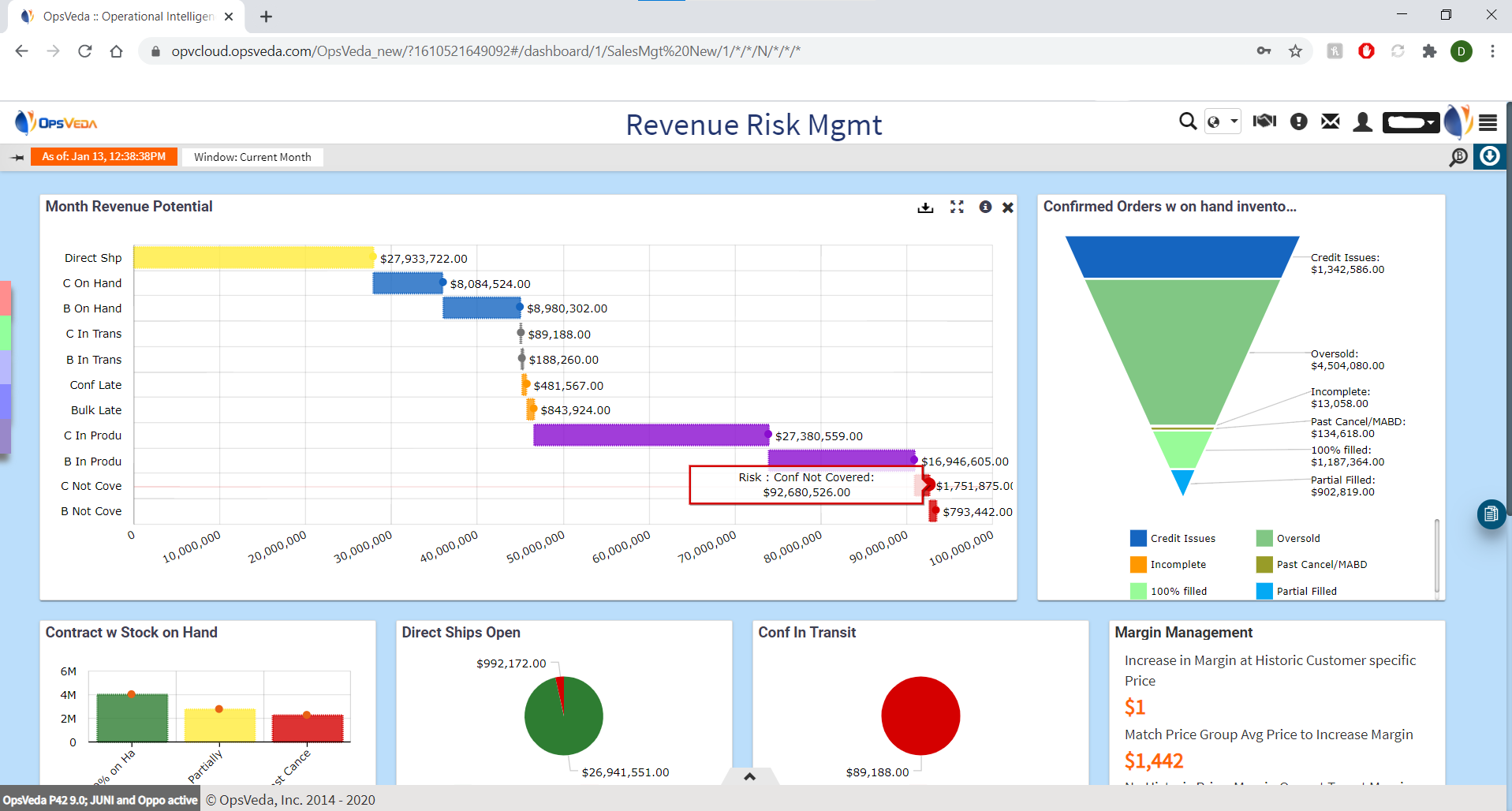Click the 'Window: Current Month' filter
Screen dimensions: 1512x811
click(x=252, y=157)
